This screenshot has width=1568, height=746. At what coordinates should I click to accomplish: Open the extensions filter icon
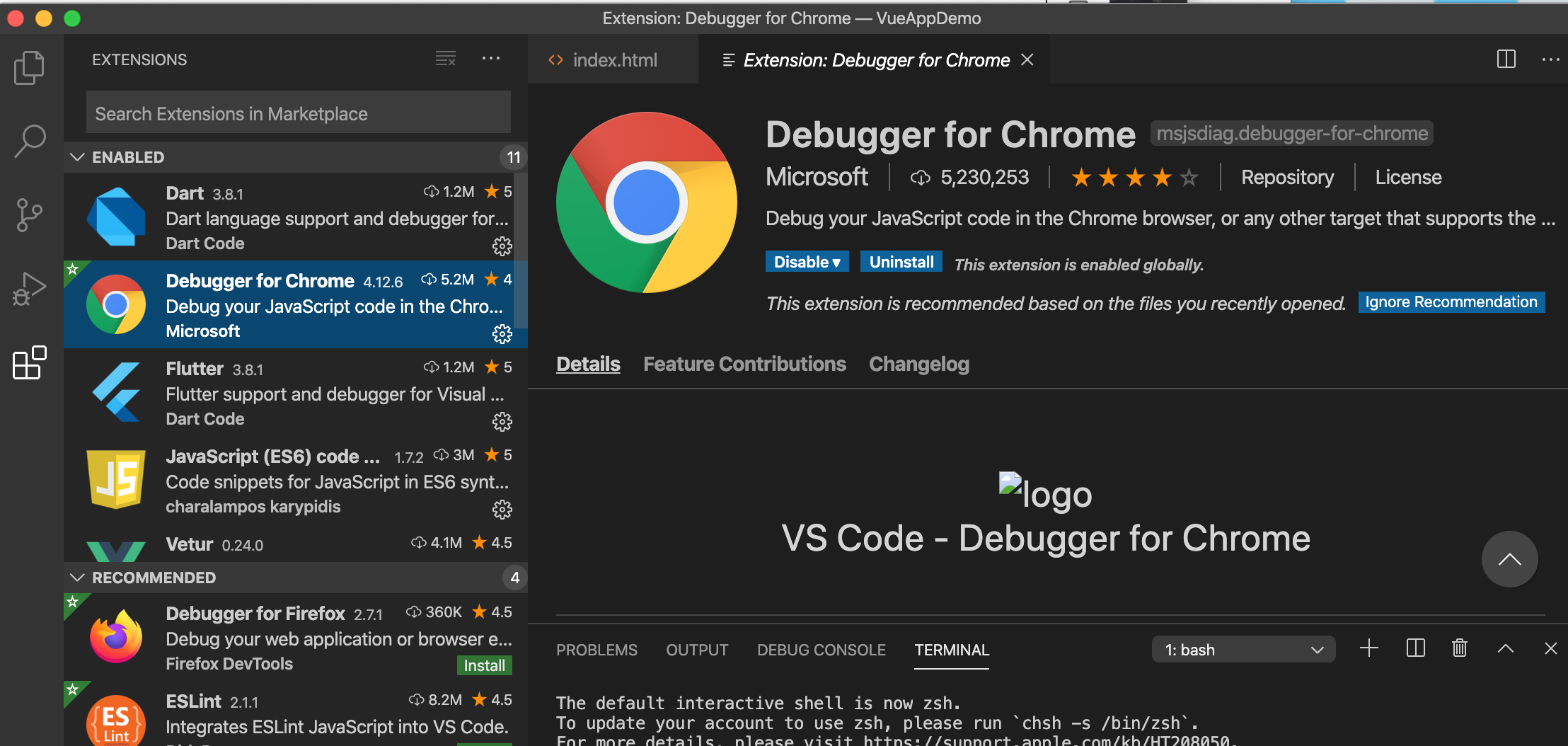coord(445,59)
